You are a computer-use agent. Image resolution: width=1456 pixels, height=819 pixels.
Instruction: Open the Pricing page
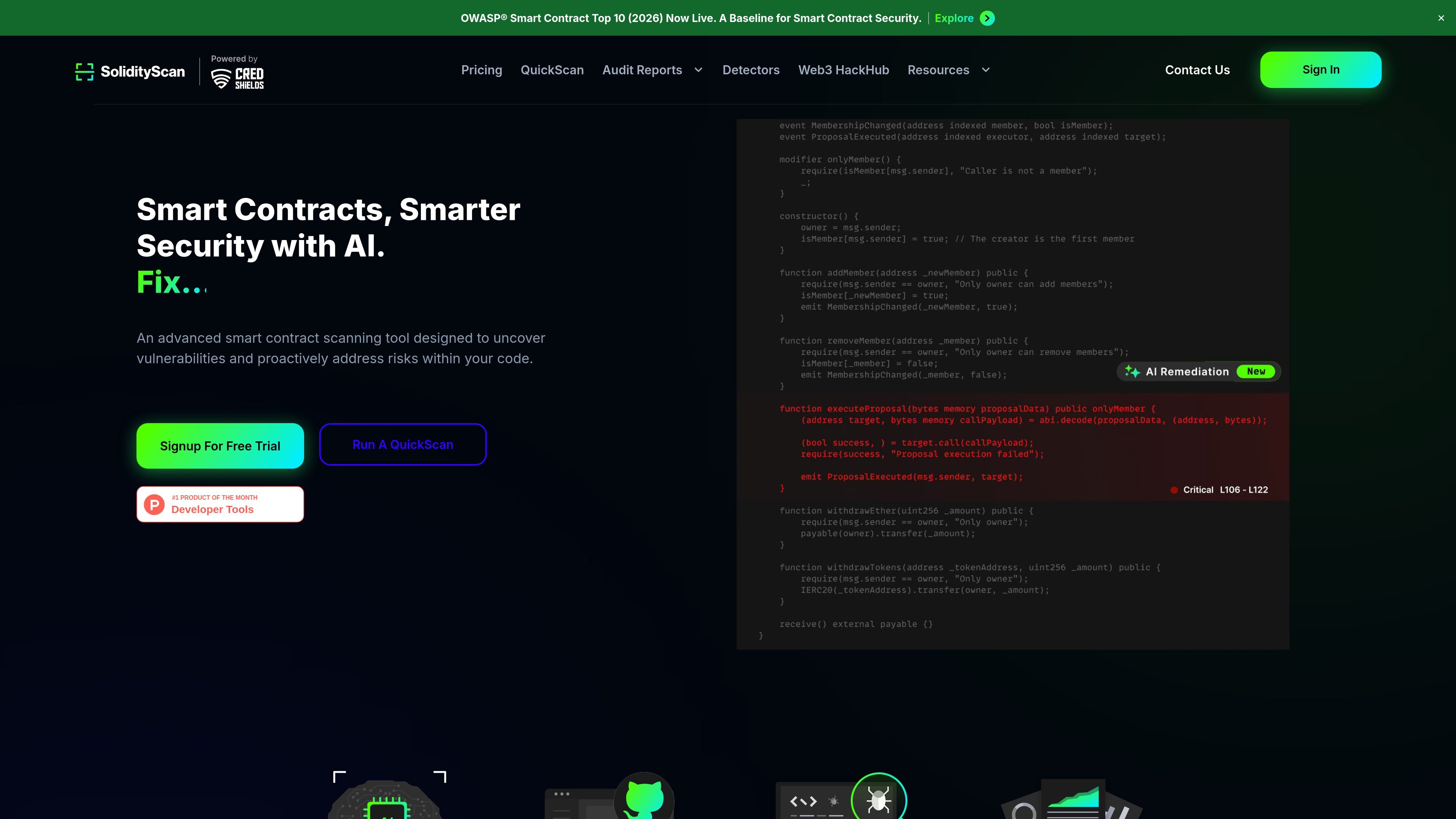(x=482, y=70)
